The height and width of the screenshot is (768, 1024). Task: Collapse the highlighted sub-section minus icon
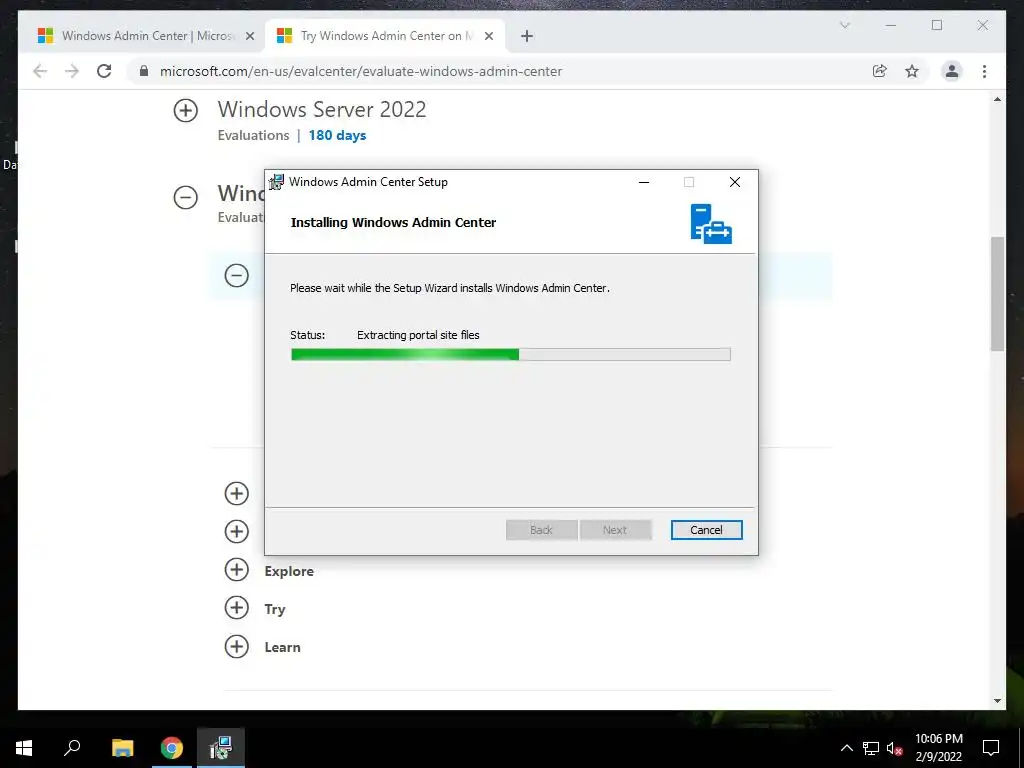(236, 275)
